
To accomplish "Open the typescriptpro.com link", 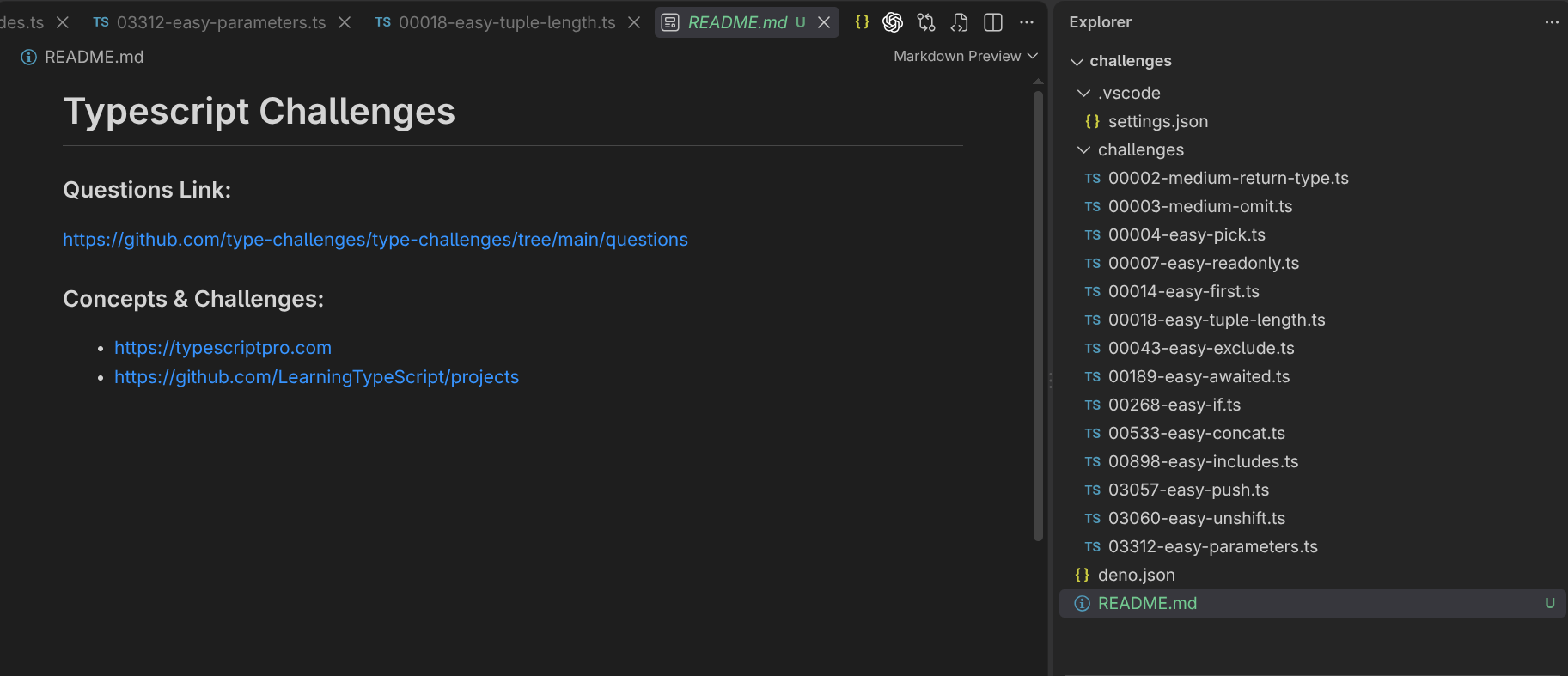I will [223, 348].
